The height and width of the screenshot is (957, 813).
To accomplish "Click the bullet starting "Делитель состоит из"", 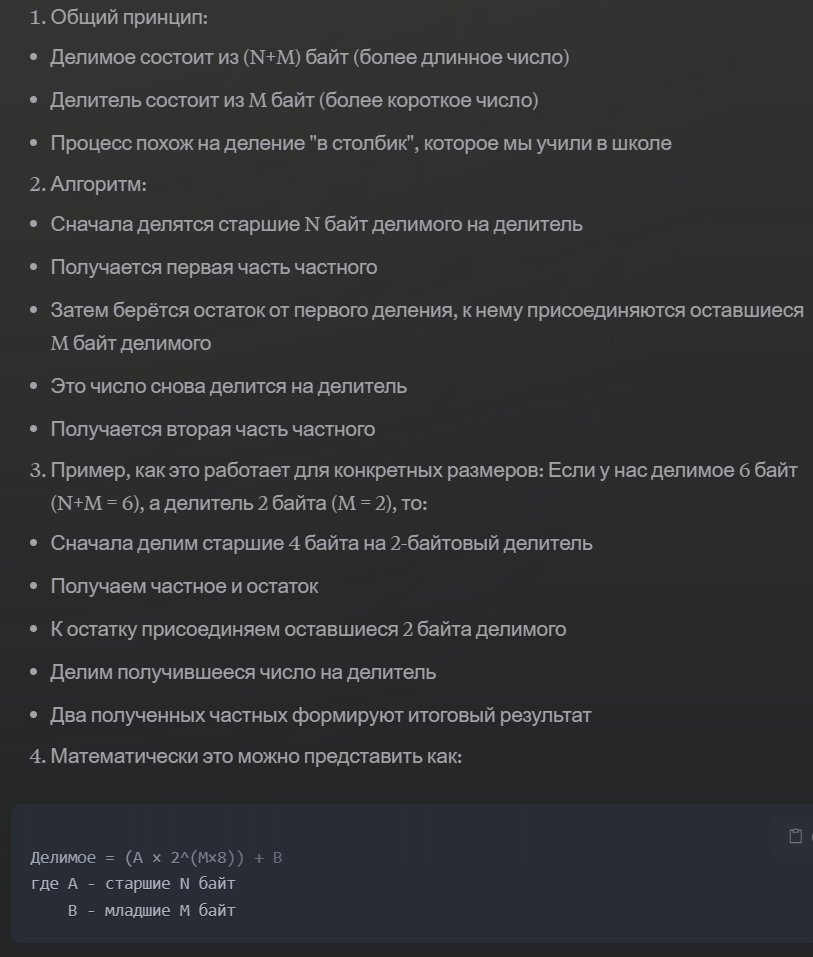I will tap(294, 100).
